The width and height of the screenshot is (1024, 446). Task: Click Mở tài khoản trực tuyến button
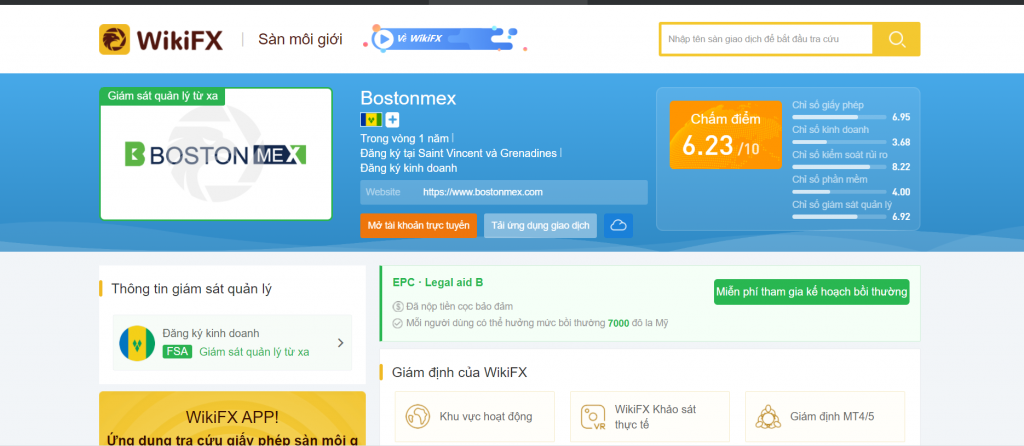[419, 225]
